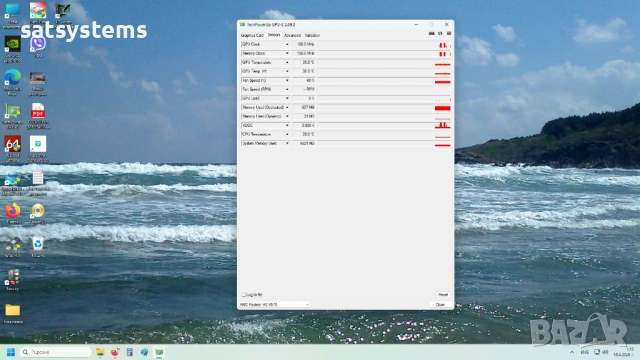The image size is (640, 360).
Task: Click the Fan Speed (%) graph
Action: 384,80
